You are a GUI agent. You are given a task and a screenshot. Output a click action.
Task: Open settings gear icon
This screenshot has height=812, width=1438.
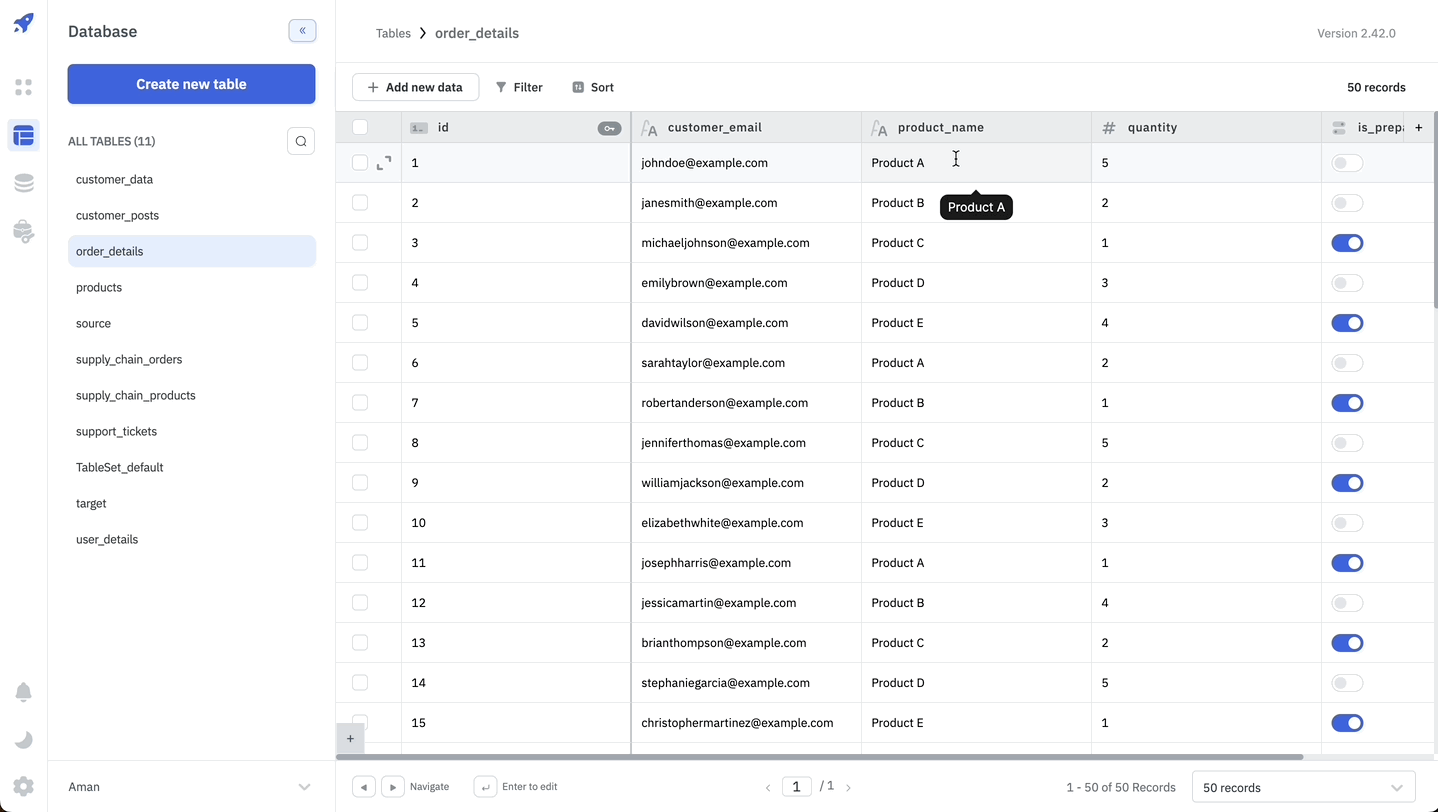pyautogui.click(x=23, y=786)
